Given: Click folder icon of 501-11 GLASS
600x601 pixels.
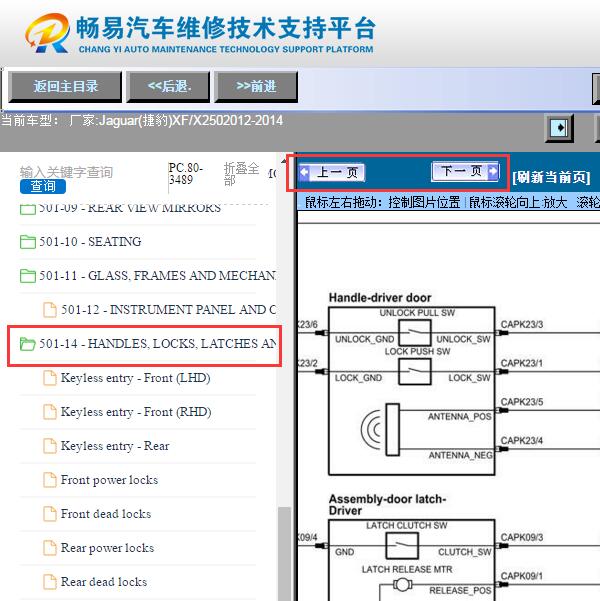Looking at the screenshot, I should (28, 276).
